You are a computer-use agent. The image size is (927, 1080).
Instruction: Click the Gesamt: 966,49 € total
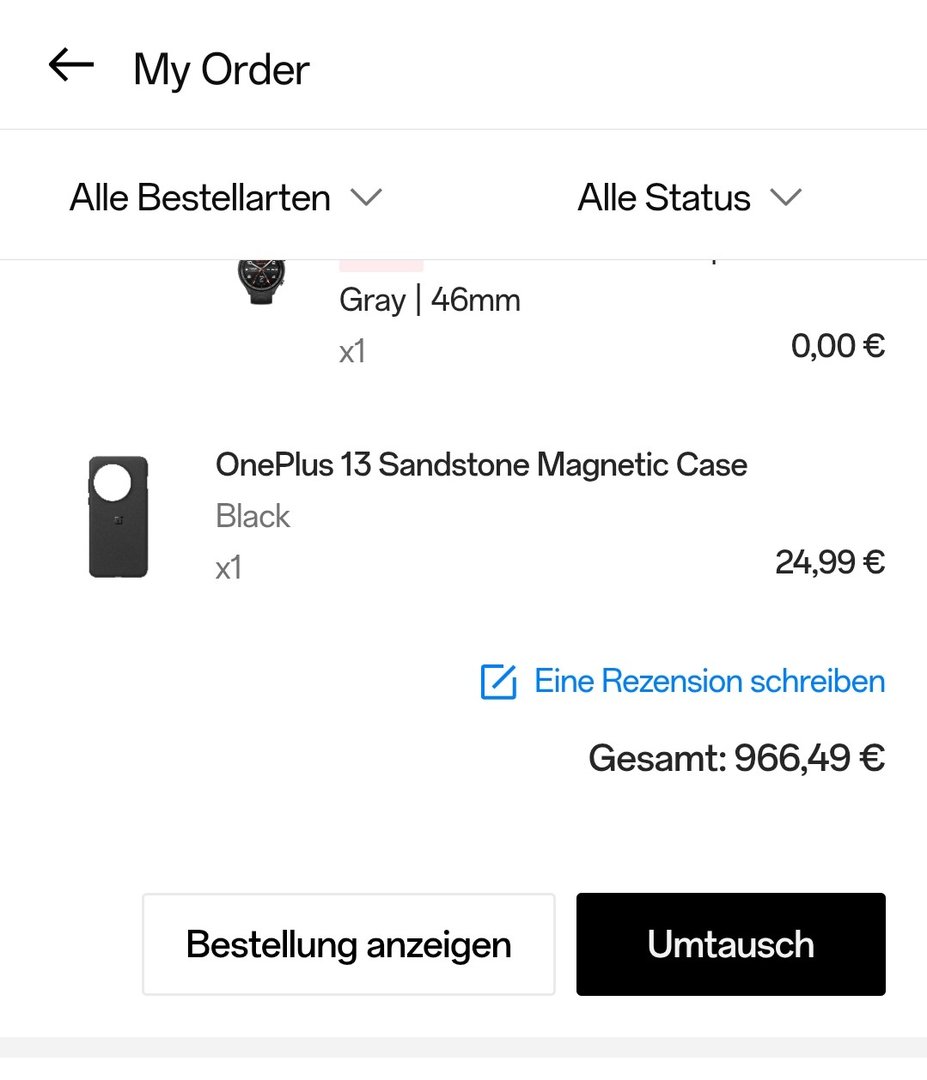[x=736, y=758]
